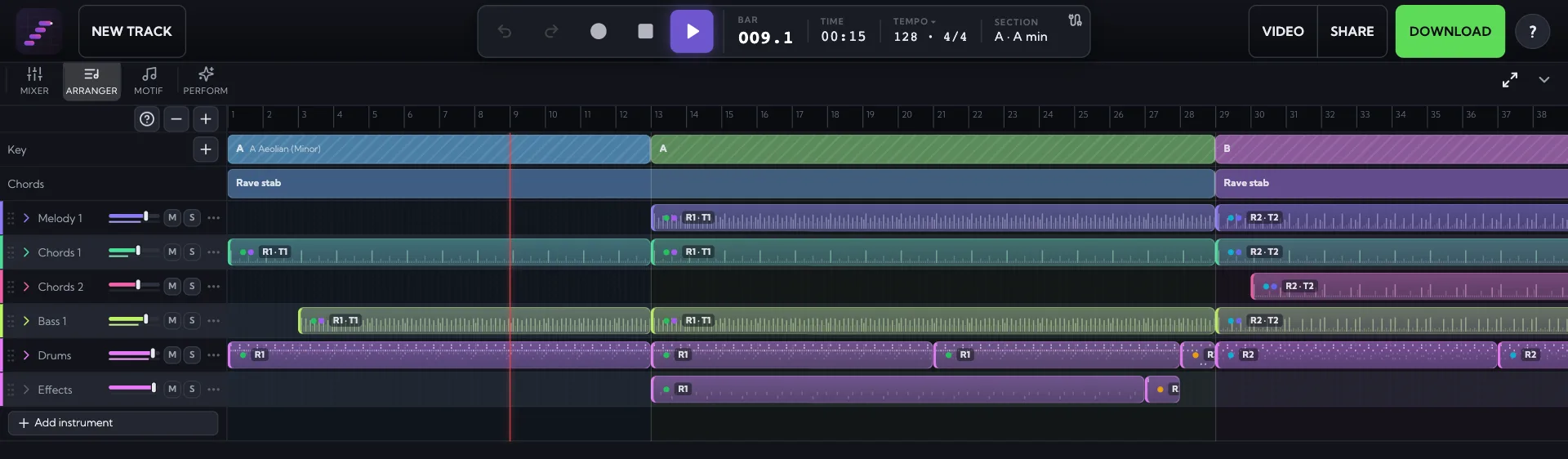Screen dimensions: 1568x459
Task: Open Drums more options menu
Action: (x=214, y=355)
